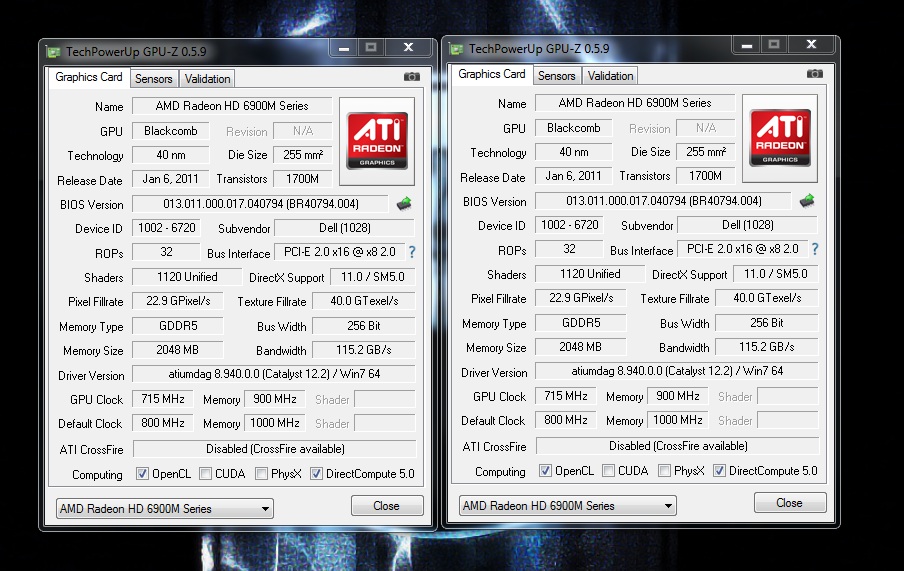Image resolution: width=904 pixels, height=571 pixels.
Task: Click the 40 nm Technology value in right window
Action: 574,152
